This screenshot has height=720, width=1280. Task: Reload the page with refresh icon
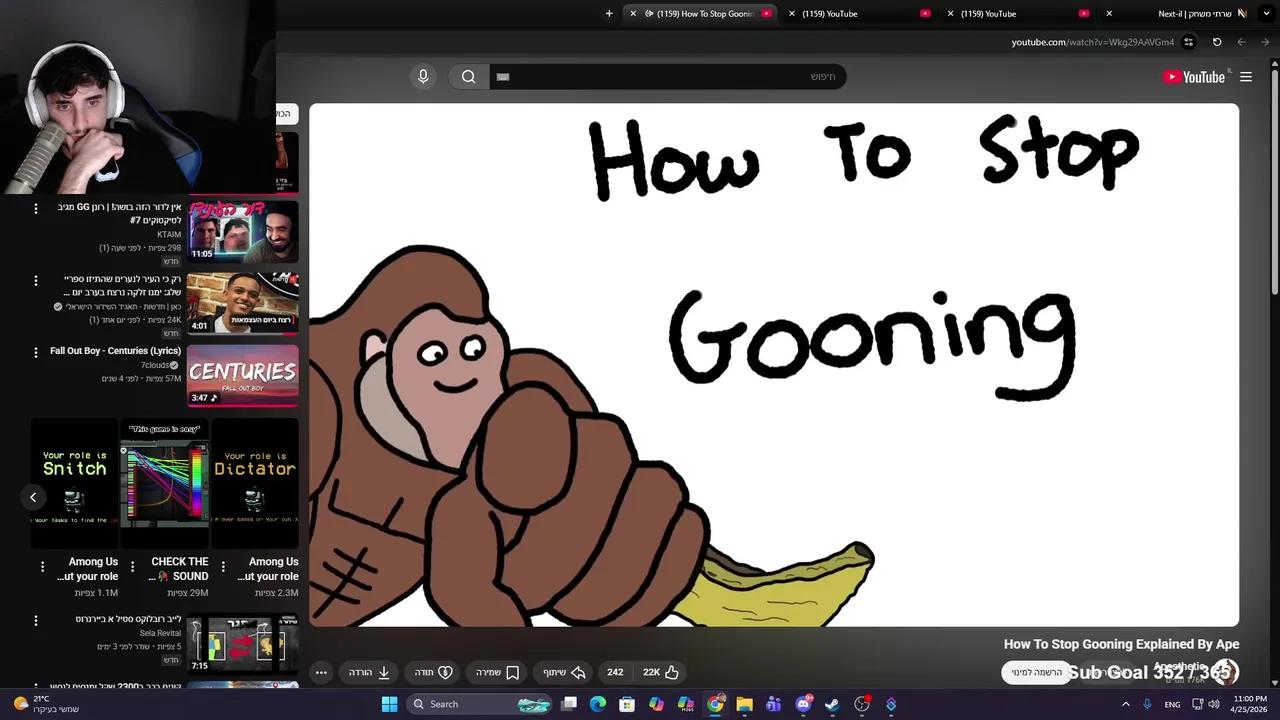pos(1217,42)
